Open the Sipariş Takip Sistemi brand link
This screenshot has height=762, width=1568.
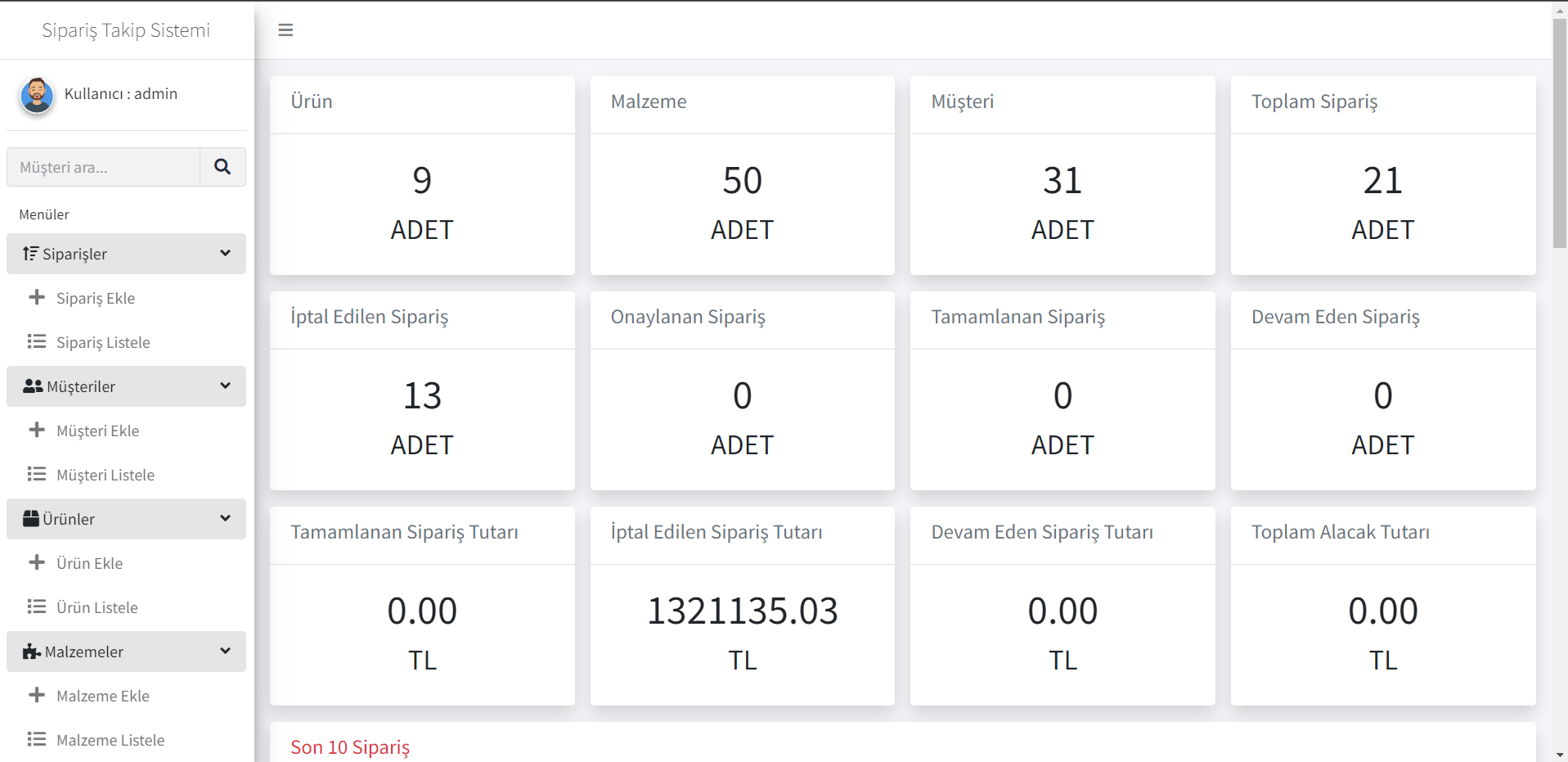click(x=126, y=30)
